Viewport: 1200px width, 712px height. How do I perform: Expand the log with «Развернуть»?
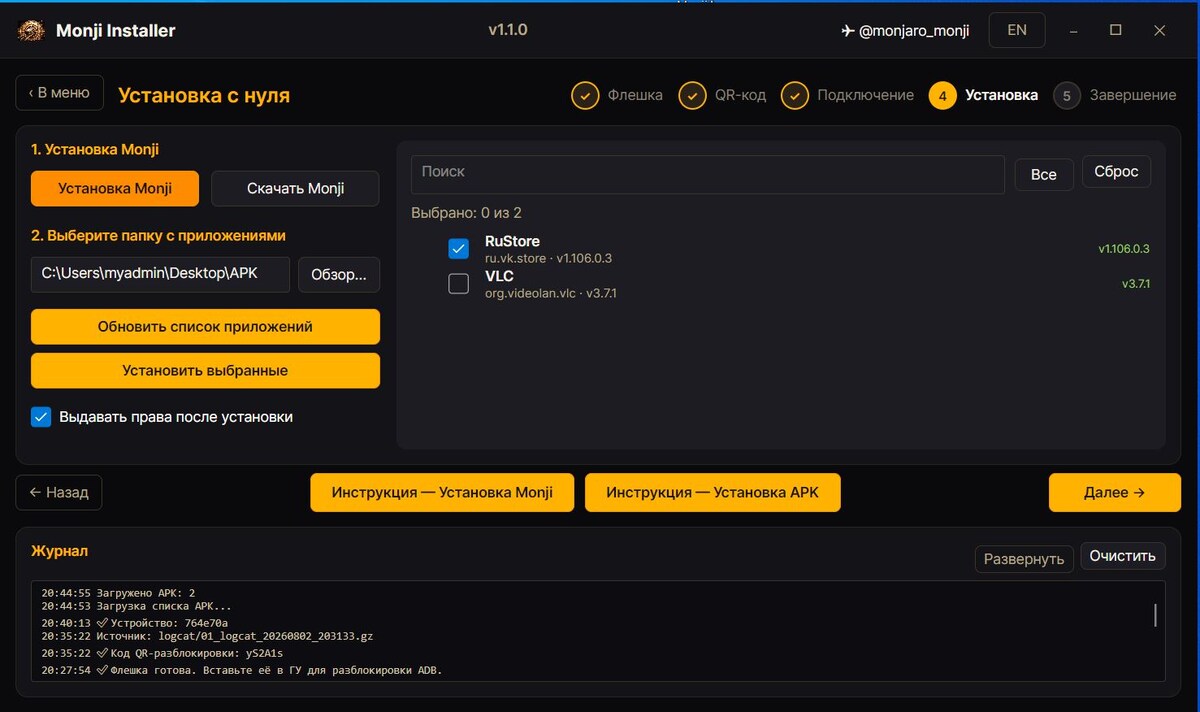coord(1024,559)
